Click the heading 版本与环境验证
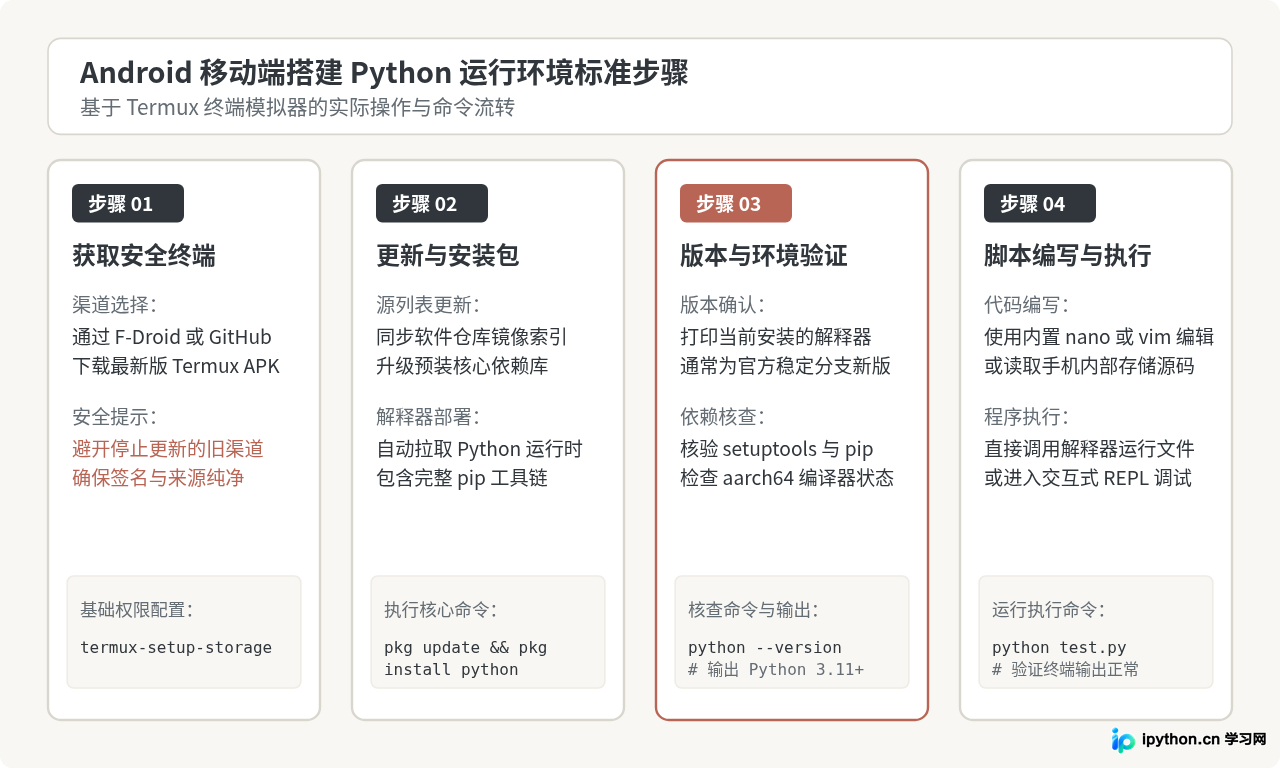This screenshot has width=1280, height=768. pos(764,256)
